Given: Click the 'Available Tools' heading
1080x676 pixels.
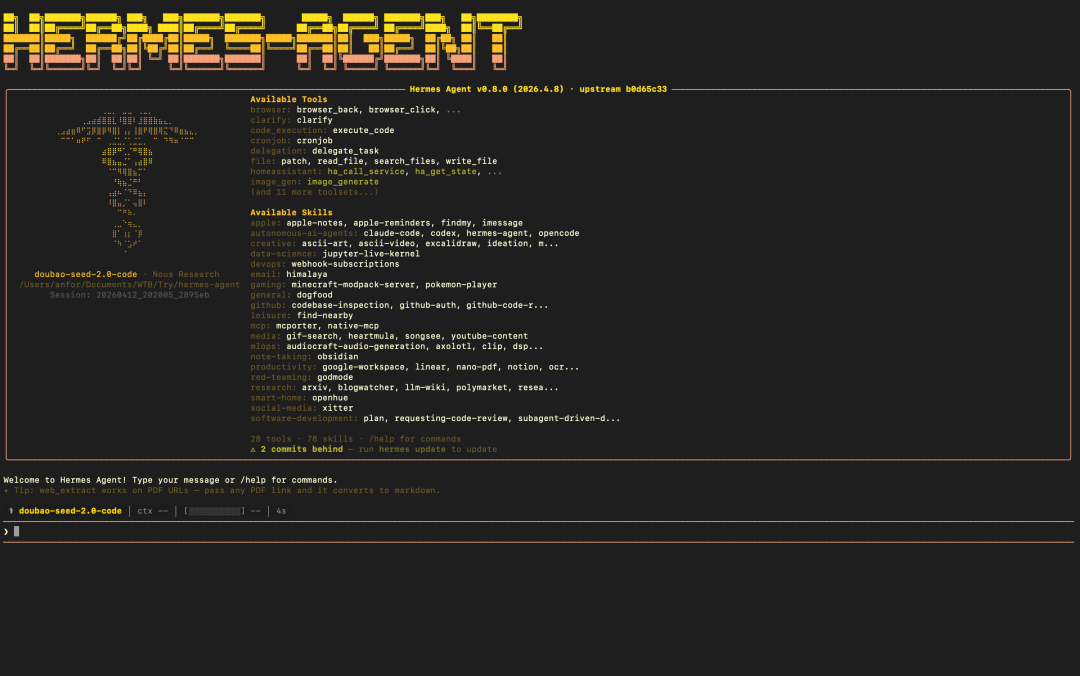Looking at the screenshot, I should click(289, 99).
